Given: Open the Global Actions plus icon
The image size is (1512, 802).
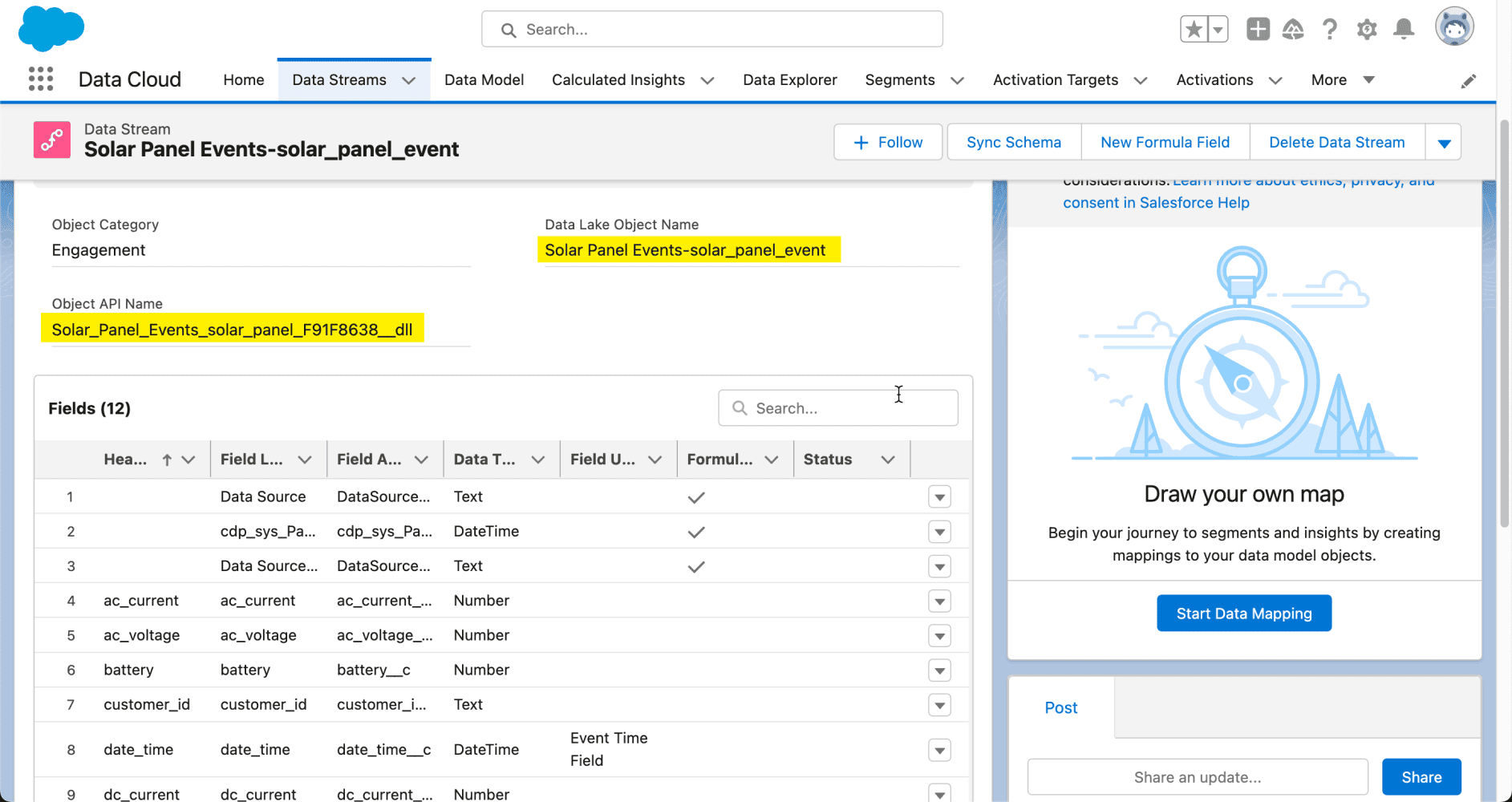Looking at the screenshot, I should pyautogui.click(x=1258, y=30).
